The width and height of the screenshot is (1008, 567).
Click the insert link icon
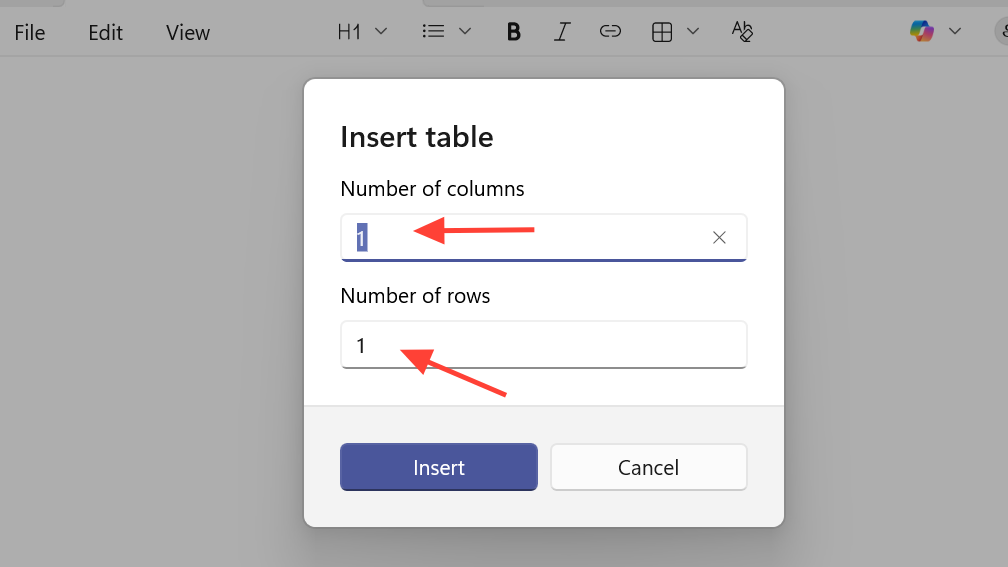tap(610, 31)
